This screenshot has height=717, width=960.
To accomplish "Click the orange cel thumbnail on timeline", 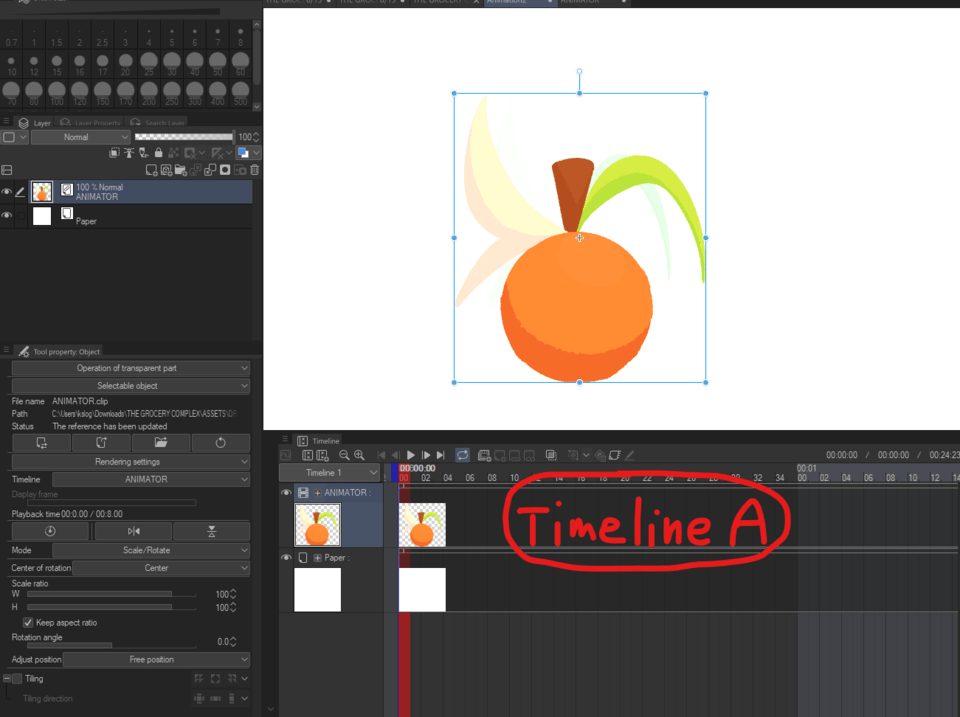I will (422, 525).
